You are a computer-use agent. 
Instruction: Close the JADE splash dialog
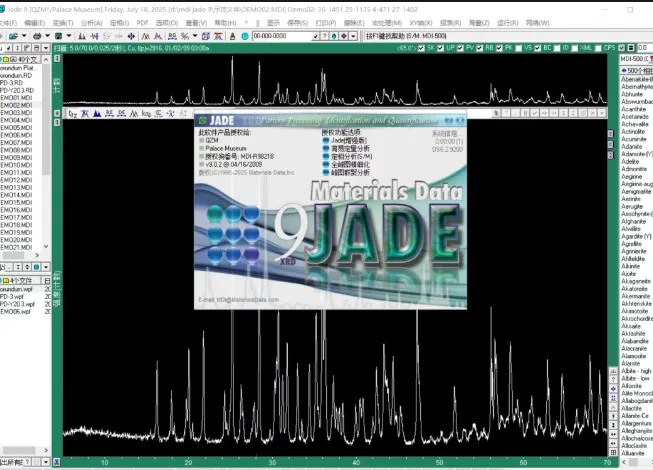[x=460, y=120]
